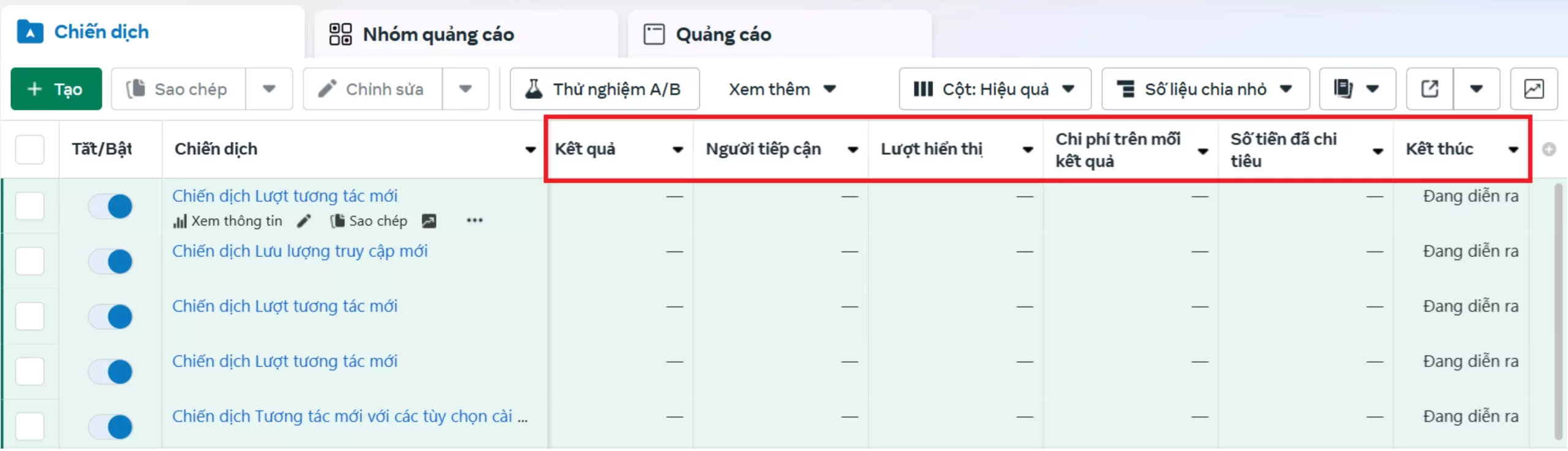1568x451 pixels.
Task: Click the plus icon to add column
Action: [1548, 149]
